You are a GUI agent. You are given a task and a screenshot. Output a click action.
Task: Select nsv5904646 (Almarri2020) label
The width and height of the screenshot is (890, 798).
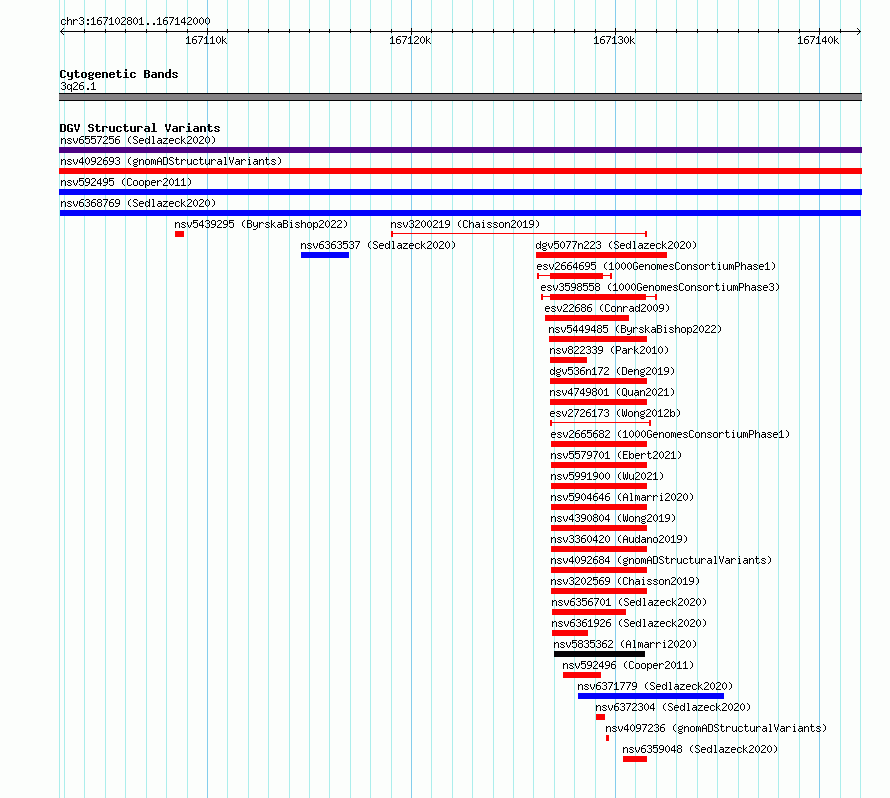point(622,497)
